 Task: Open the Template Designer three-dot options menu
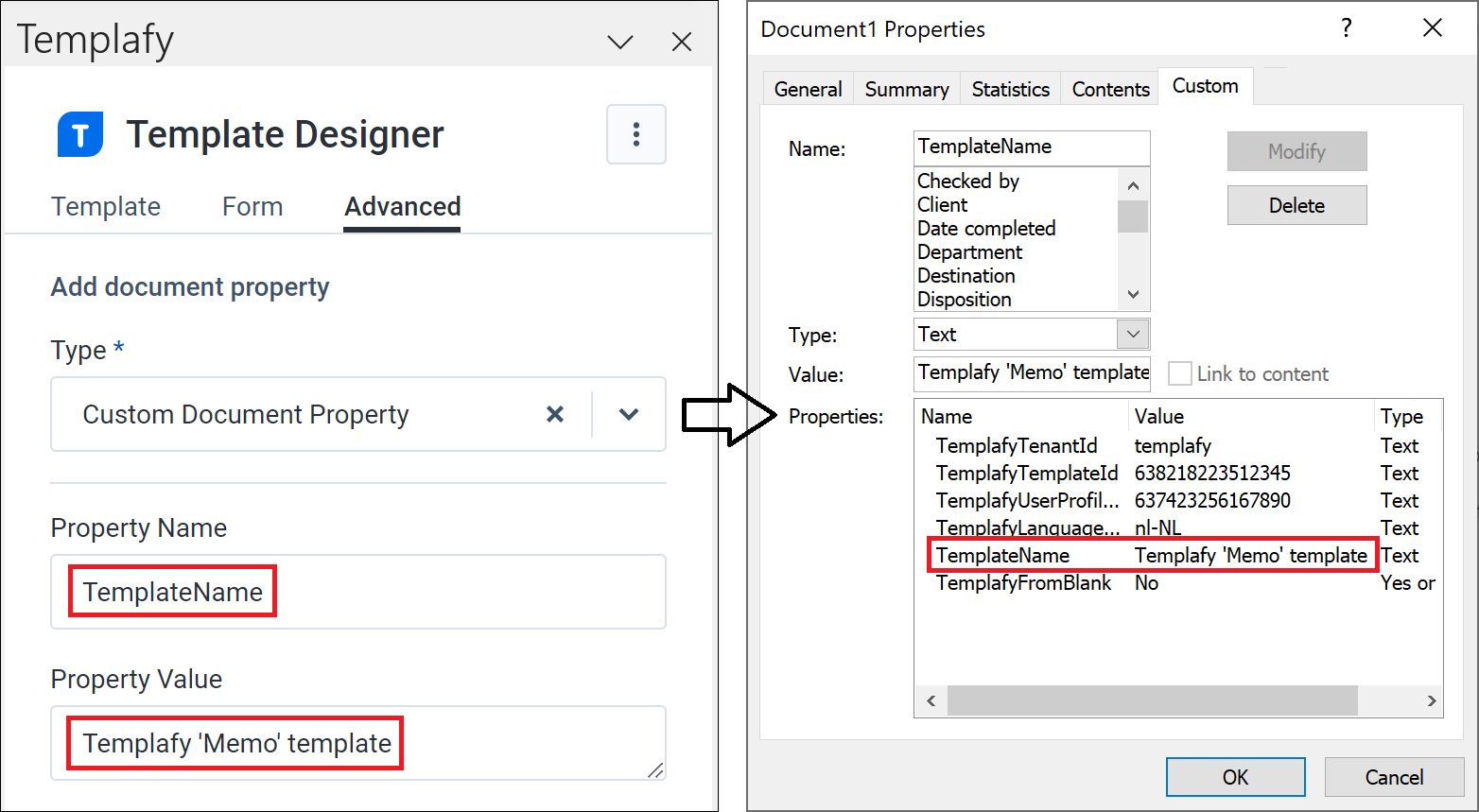click(635, 134)
